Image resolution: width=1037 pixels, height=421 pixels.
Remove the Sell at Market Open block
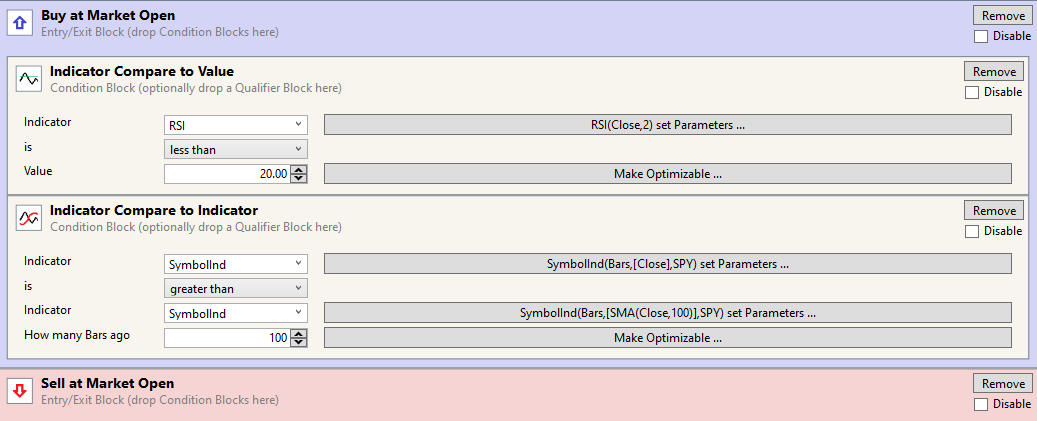click(x=1002, y=384)
